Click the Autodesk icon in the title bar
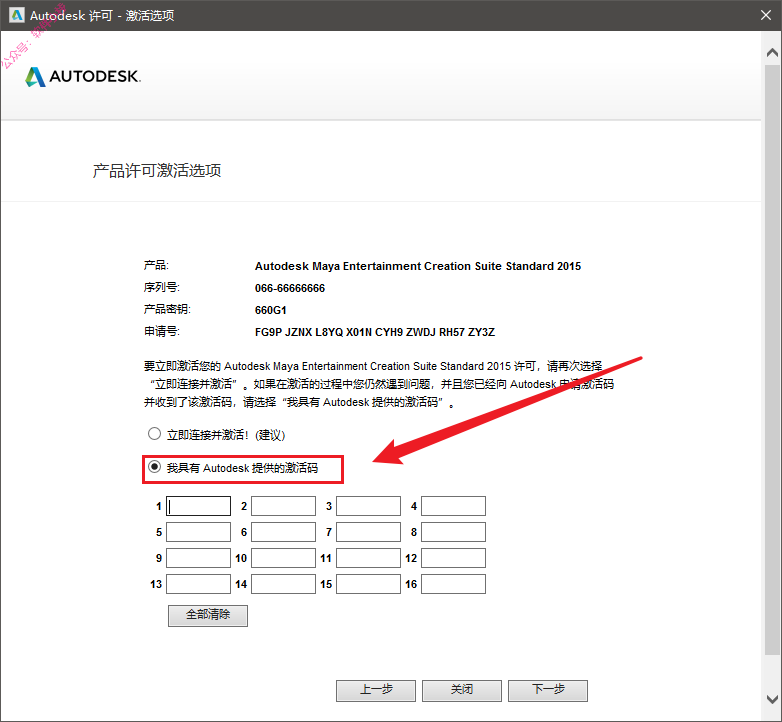 click(16, 15)
